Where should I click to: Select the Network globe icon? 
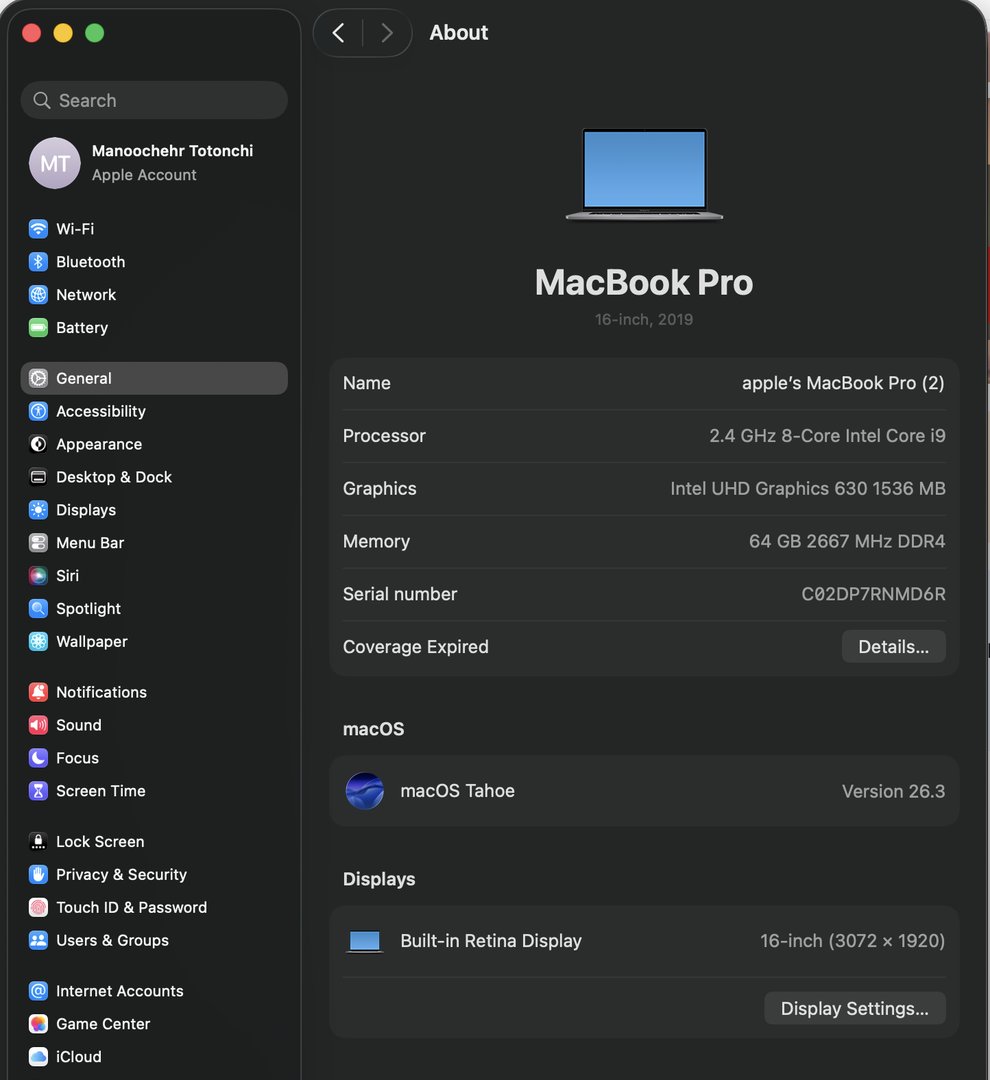(x=39, y=295)
